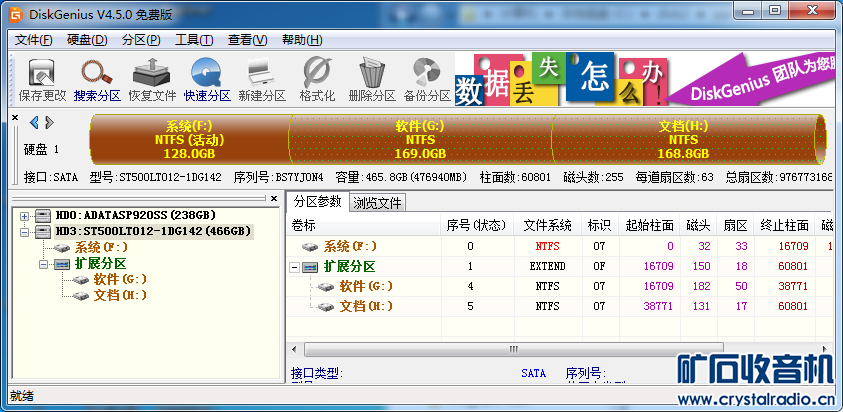Click the HD3 ST500LT012 disk icon
This screenshot has height=412, width=843.
44,232
